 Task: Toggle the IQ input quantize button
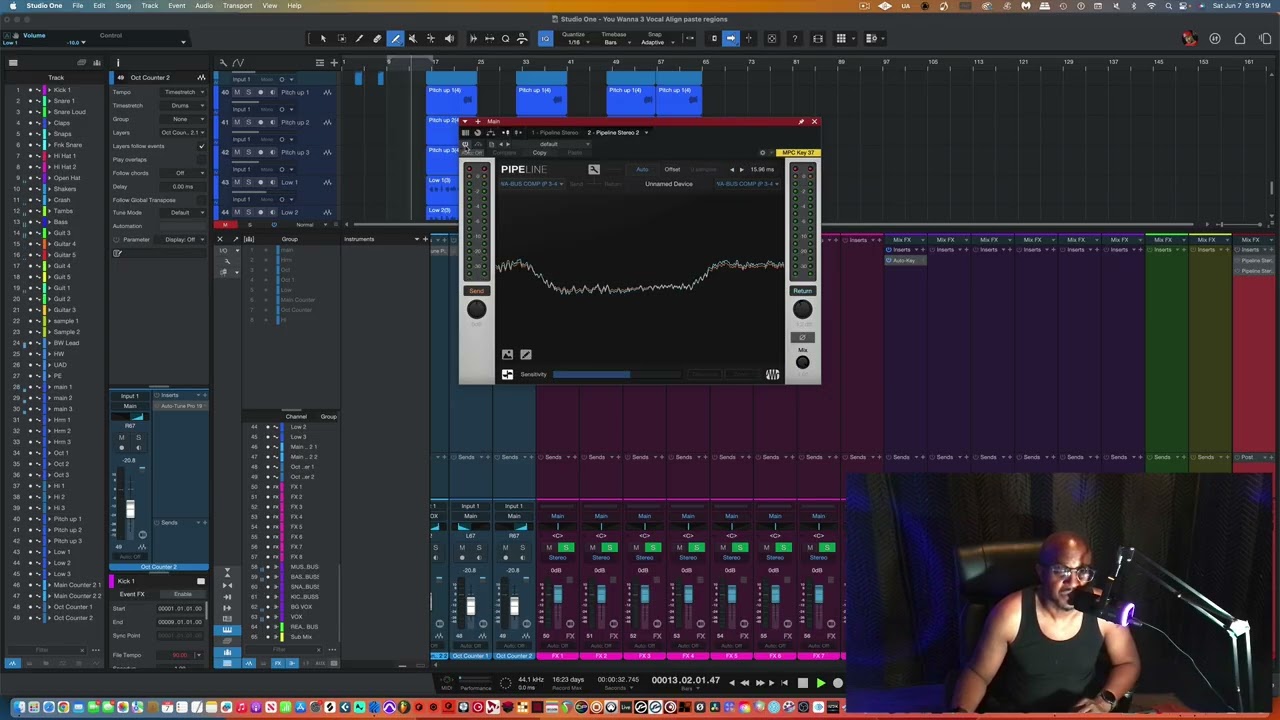click(x=545, y=39)
